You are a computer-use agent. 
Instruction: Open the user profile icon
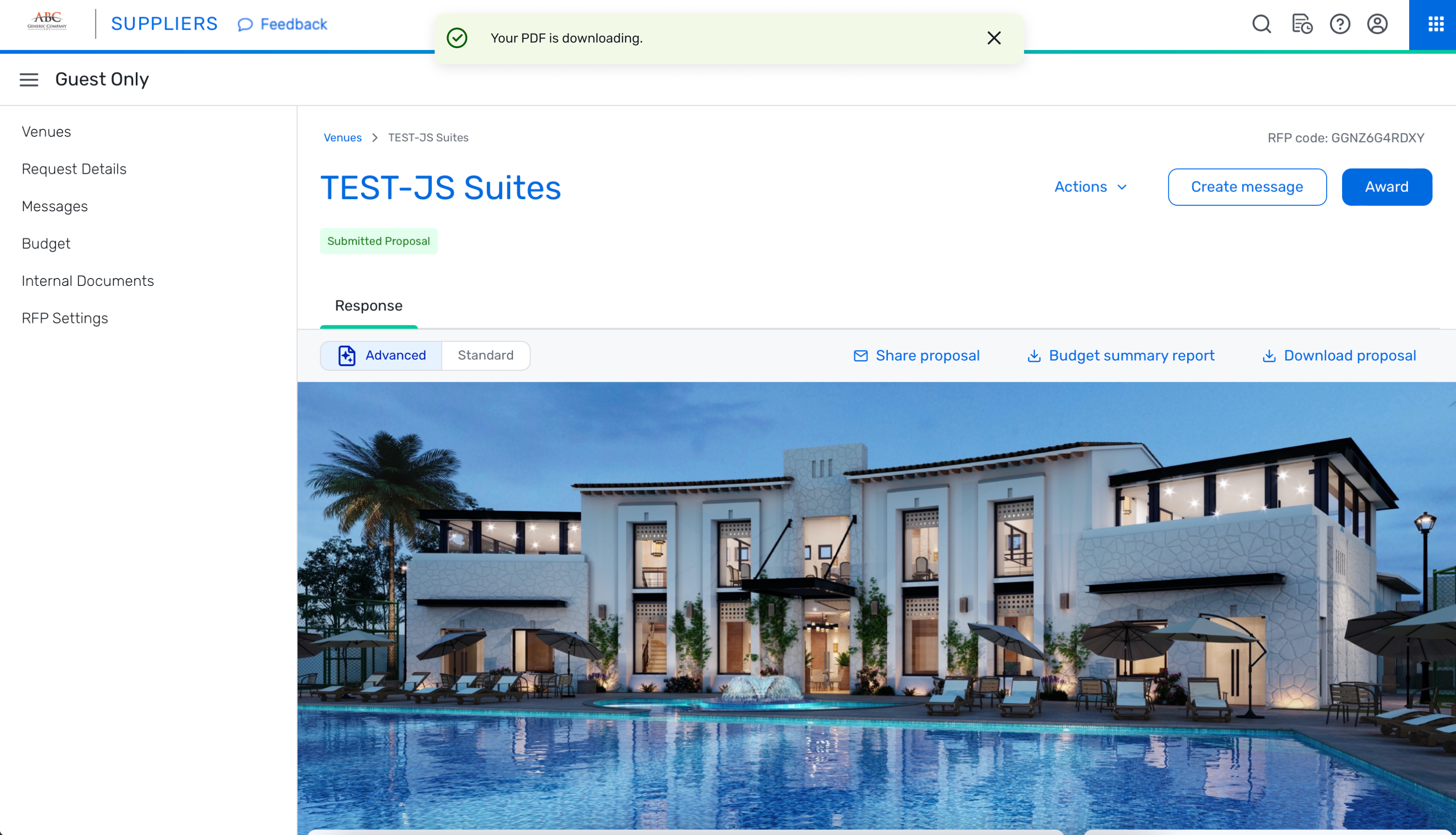pyautogui.click(x=1377, y=24)
